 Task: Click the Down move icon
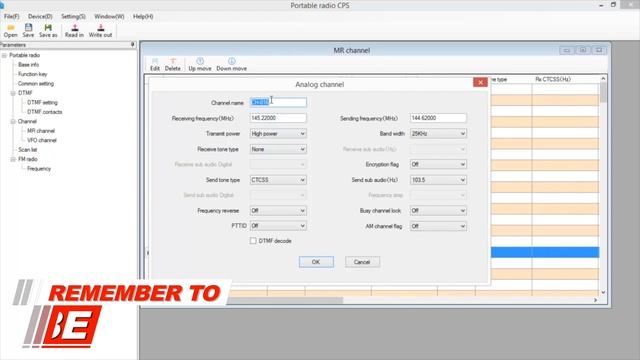[231, 64]
